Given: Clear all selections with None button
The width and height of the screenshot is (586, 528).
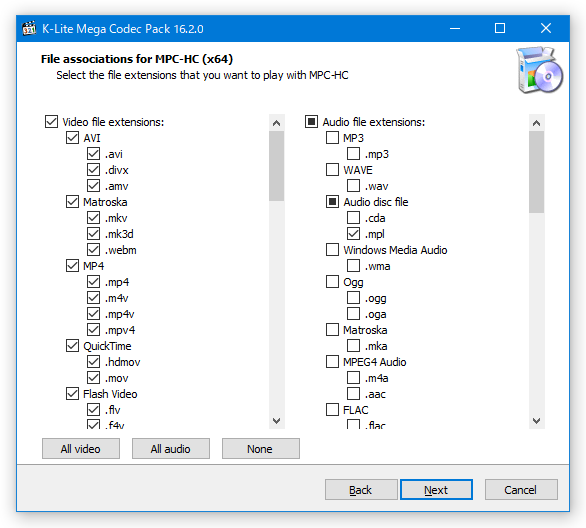Looking at the screenshot, I should [261, 449].
